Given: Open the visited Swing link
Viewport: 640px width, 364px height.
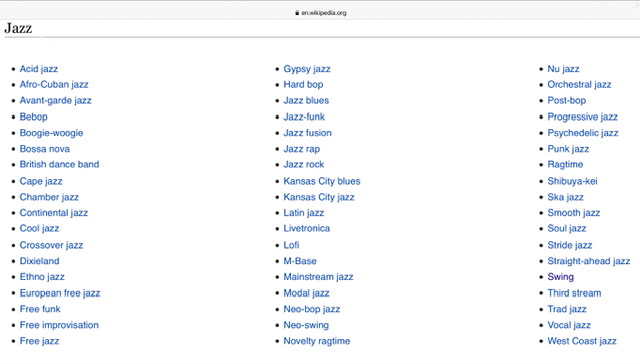Looking at the screenshot, I should 560,277.
